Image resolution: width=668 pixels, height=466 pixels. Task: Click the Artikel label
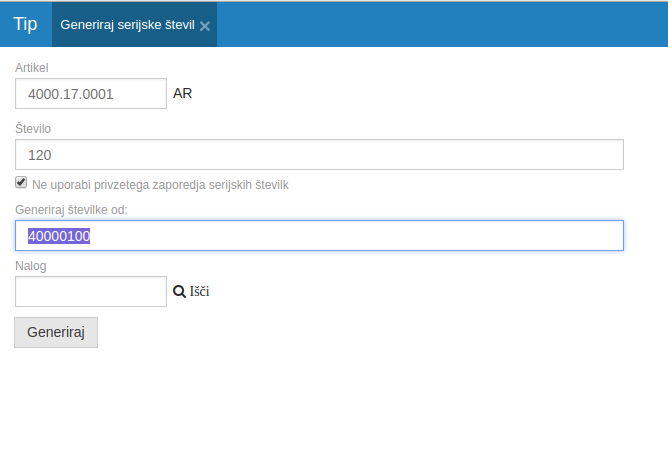[x=32, y=67]
